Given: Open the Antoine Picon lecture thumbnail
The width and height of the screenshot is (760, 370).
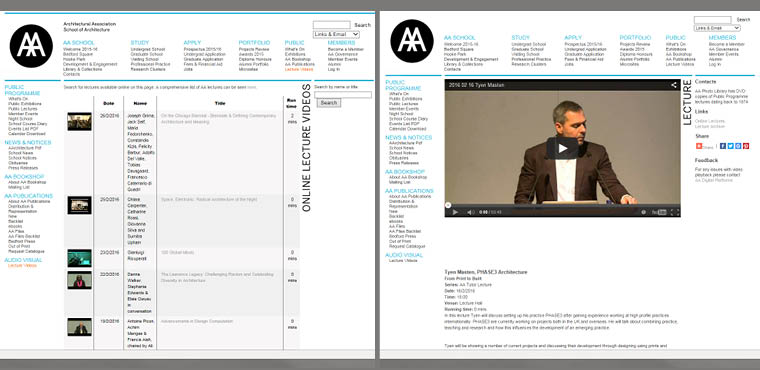Looking at the screenshot, I should pos(79,327).
